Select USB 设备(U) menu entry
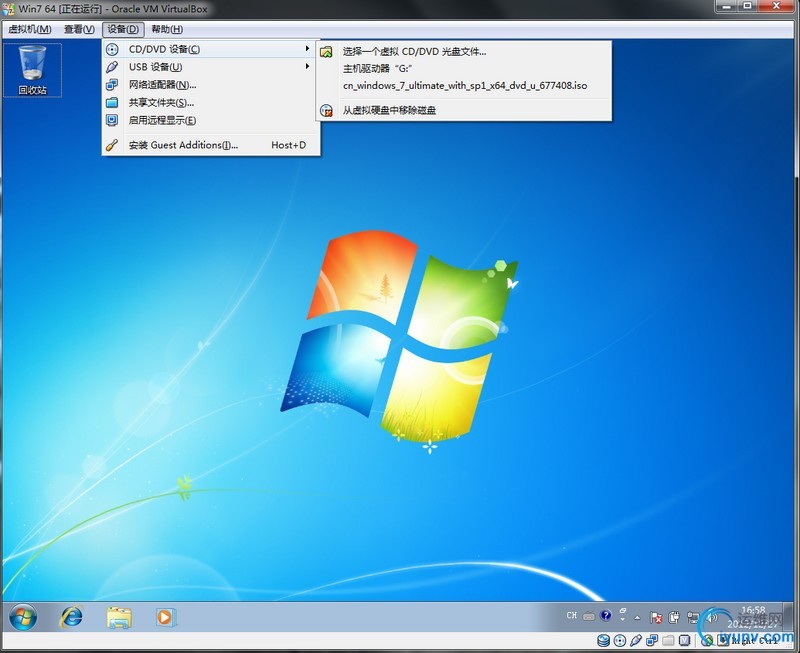The width and height of the screenshot is (800, 653). click(x=211, y=67)
